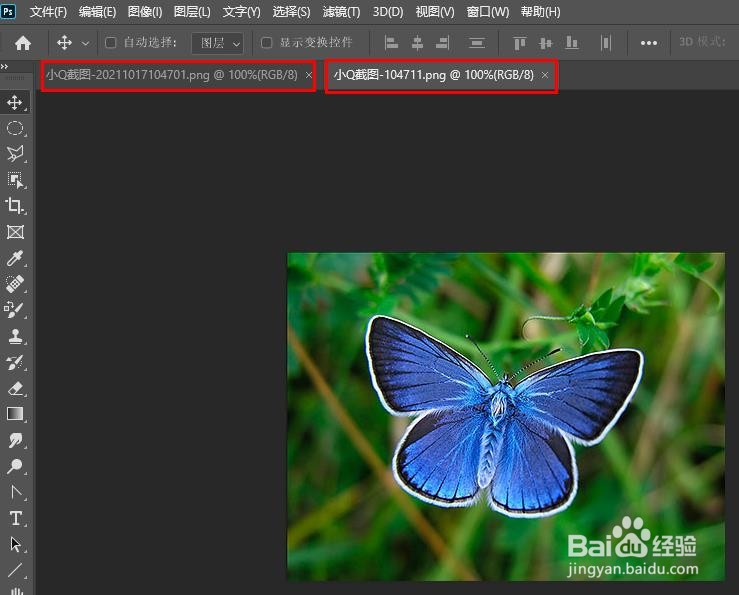The image size is (739, 595).
Task: Open the 3D(D) menu
Action: pos(388,11)
